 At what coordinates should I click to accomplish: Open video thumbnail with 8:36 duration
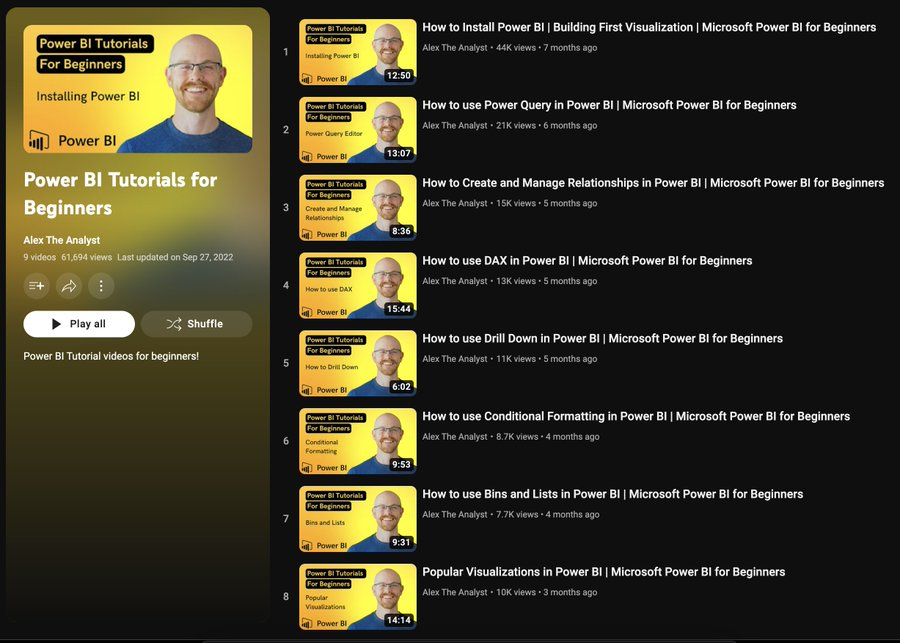point(358,207)
